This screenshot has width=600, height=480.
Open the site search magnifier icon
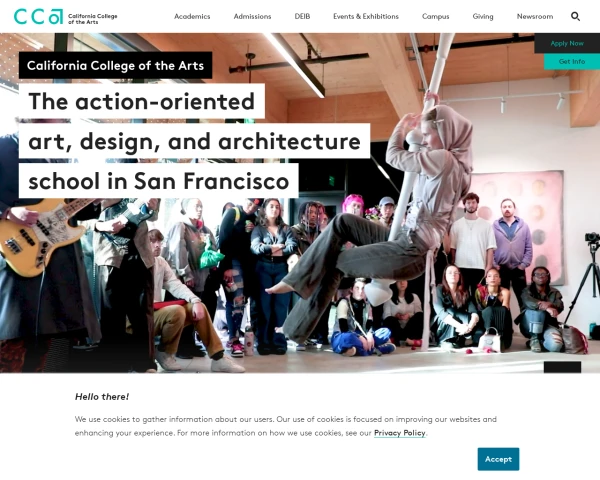575,16
